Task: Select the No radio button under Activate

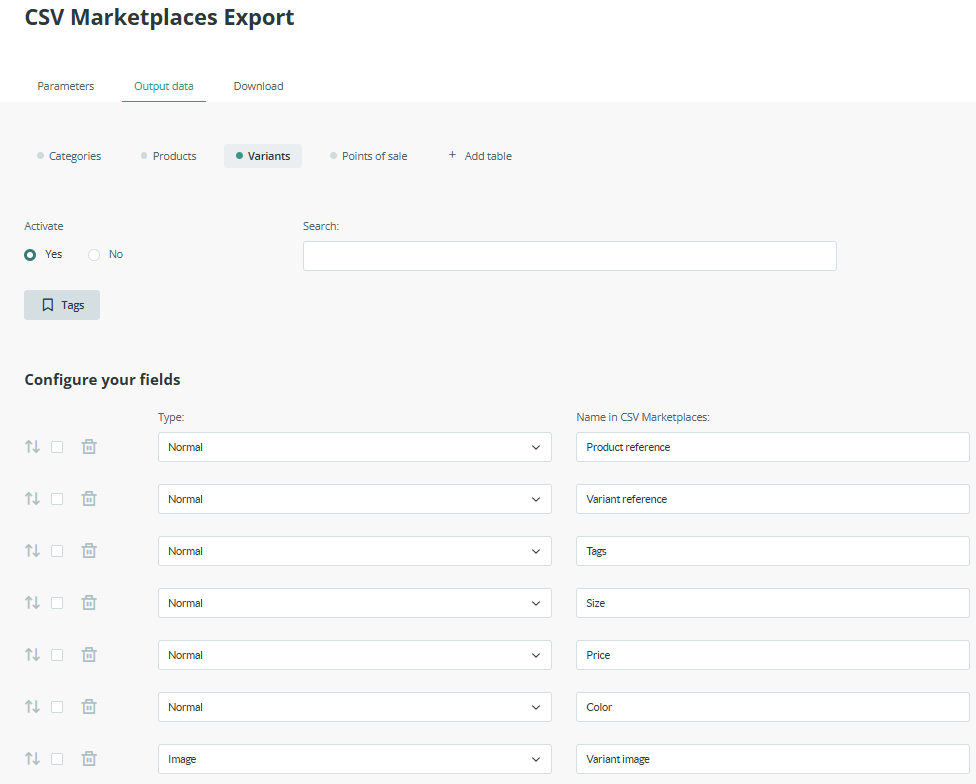Action: 95,255
